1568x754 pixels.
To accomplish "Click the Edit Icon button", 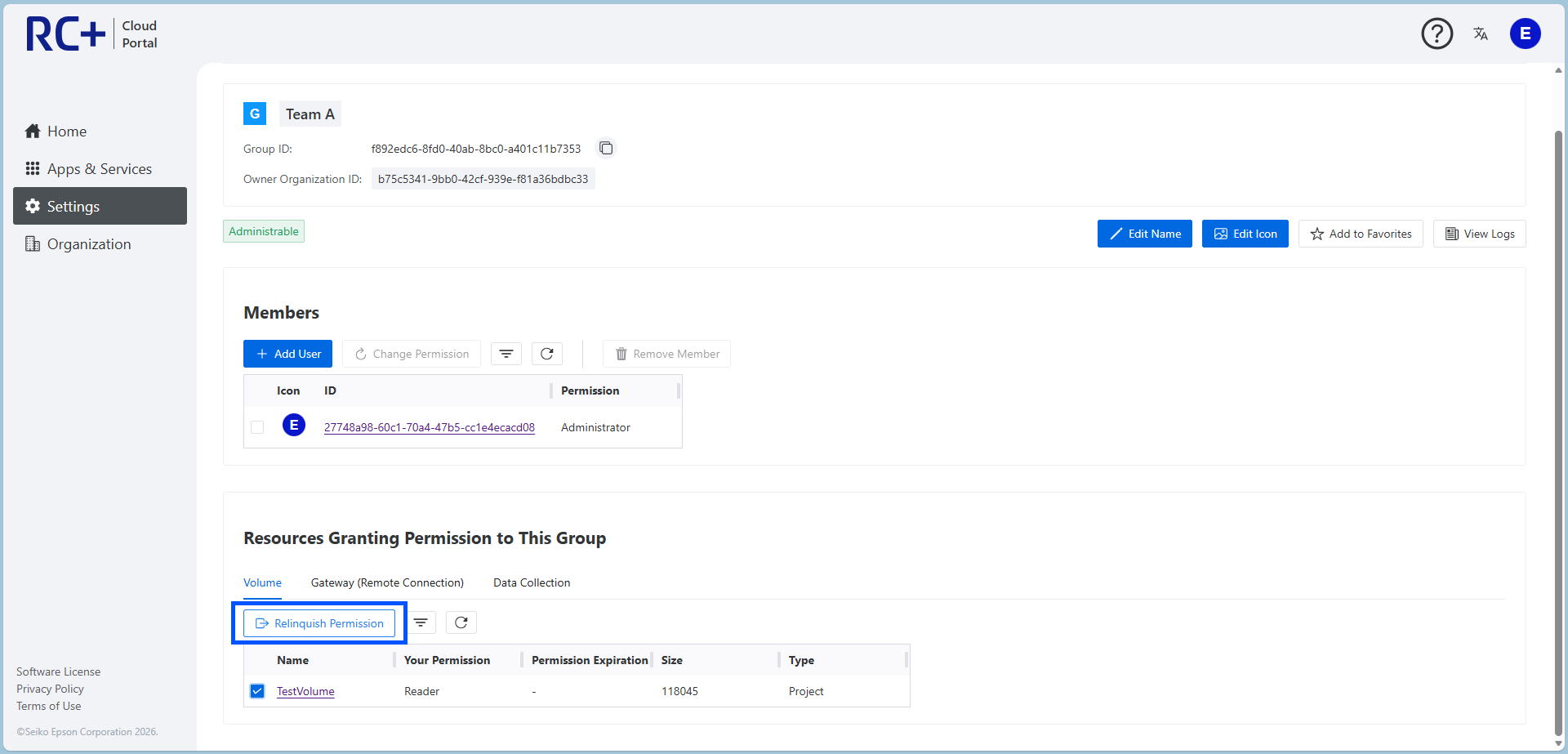I will (1245, 234).
